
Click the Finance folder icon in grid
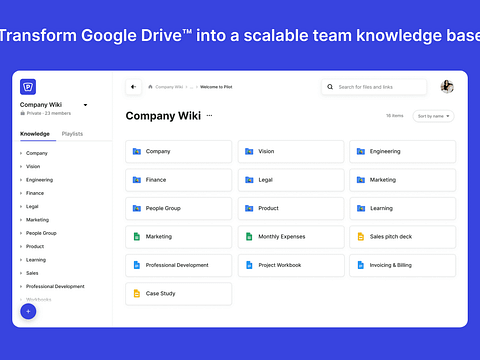[137, 180]
